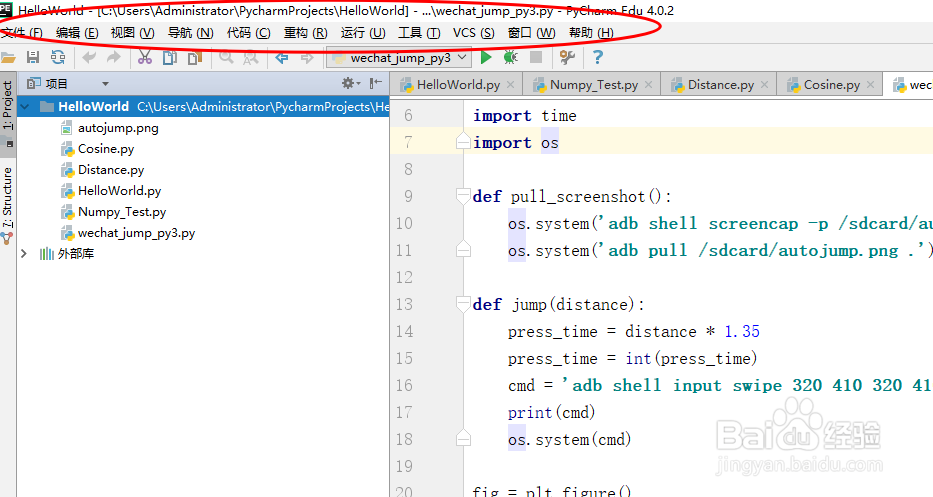Click the 'print(cmd)' code line
Image resolution: width=933 pixels, height=497 pixels.
[x=551, y=412]
